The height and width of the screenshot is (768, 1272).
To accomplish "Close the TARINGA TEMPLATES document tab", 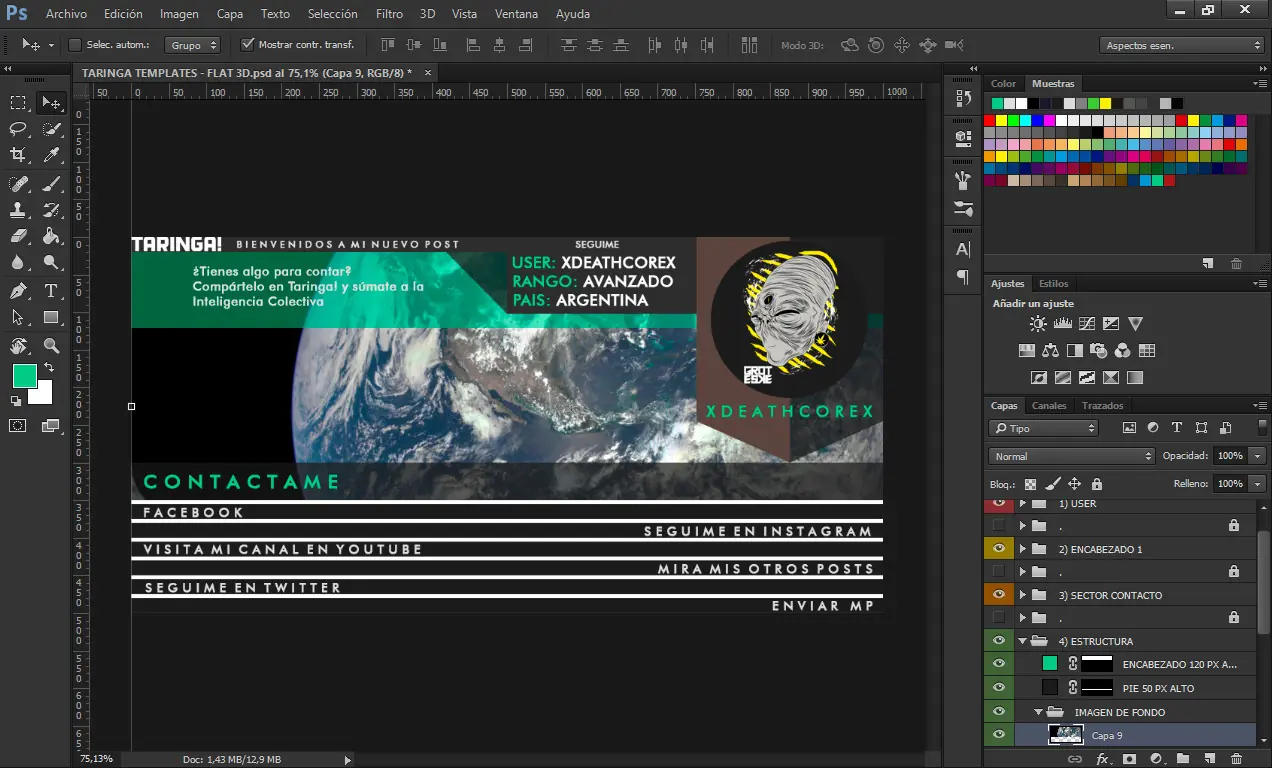I will pos(428,73).
